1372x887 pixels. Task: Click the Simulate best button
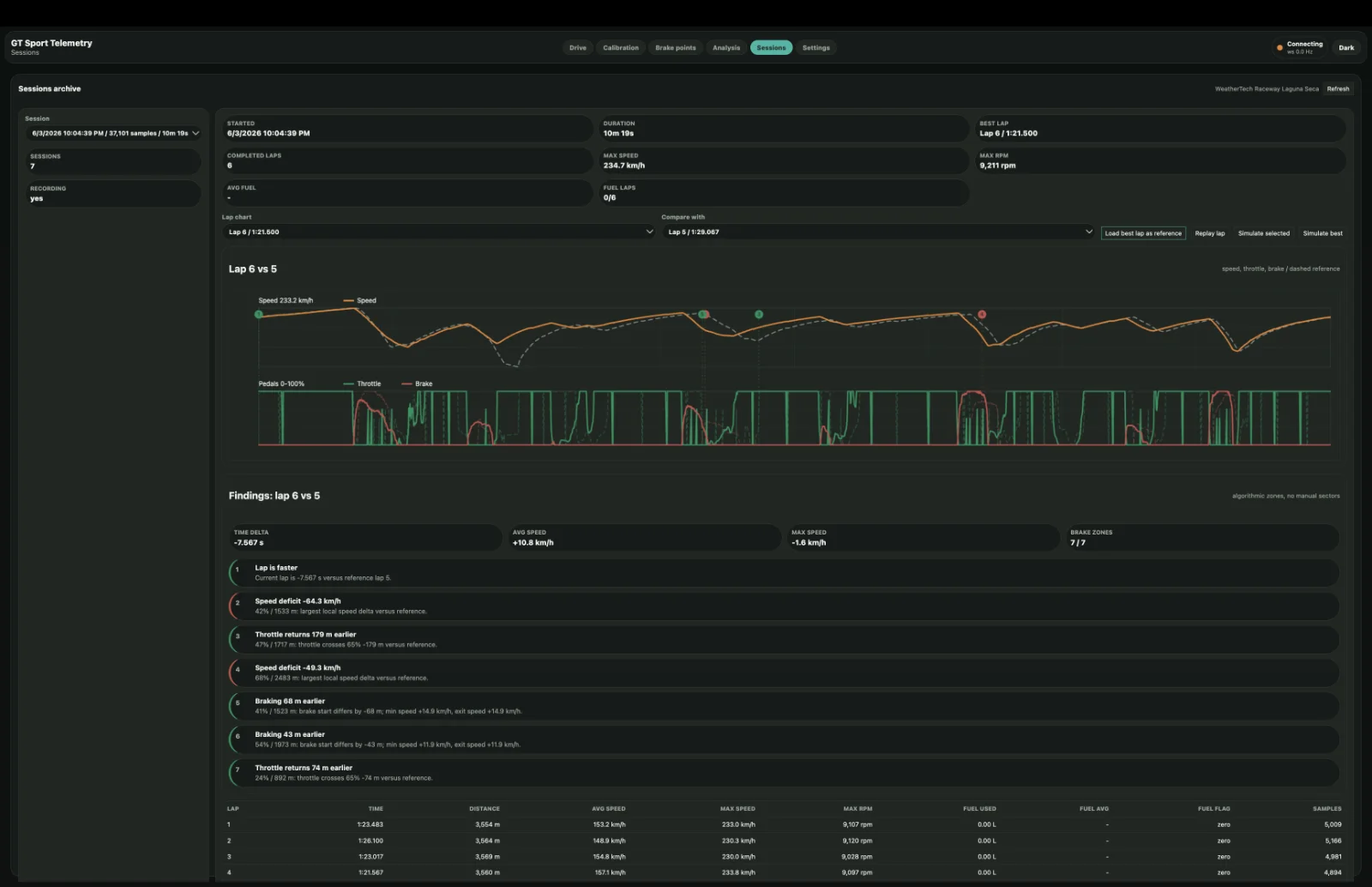pyautogui.click(x=1323, y=233)
